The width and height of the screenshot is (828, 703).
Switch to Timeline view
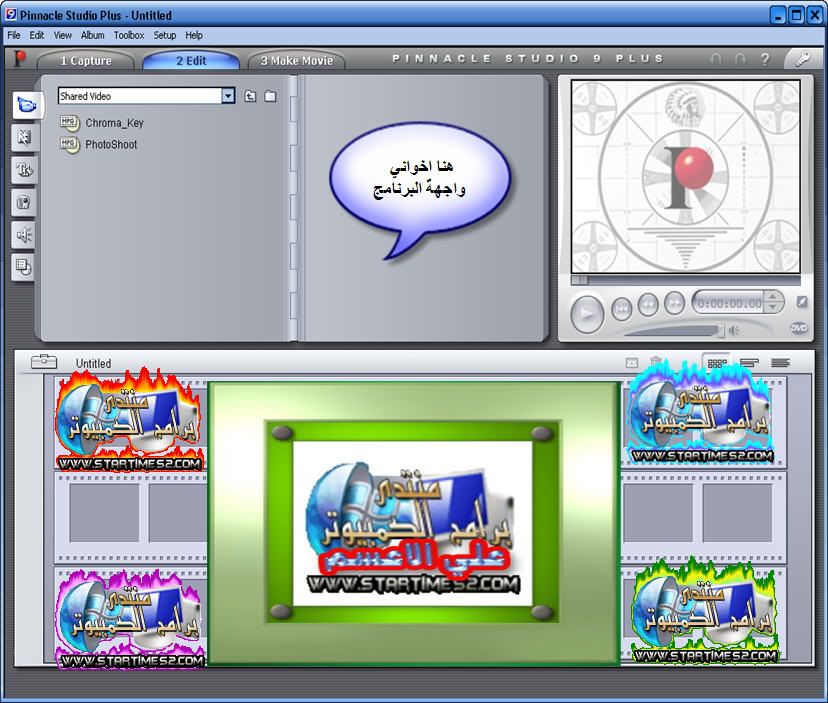pyautogui.click(x=749, y=362)
